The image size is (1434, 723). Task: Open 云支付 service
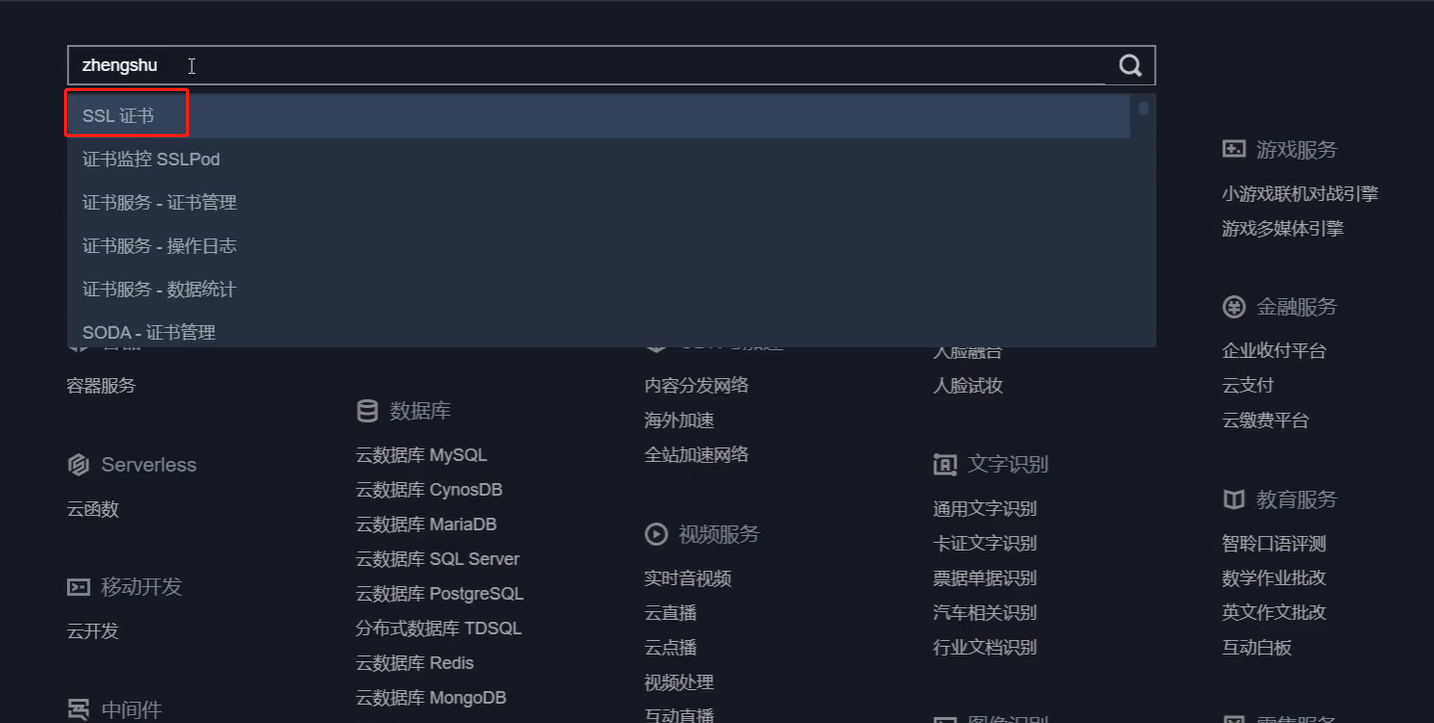(1248, 386)
